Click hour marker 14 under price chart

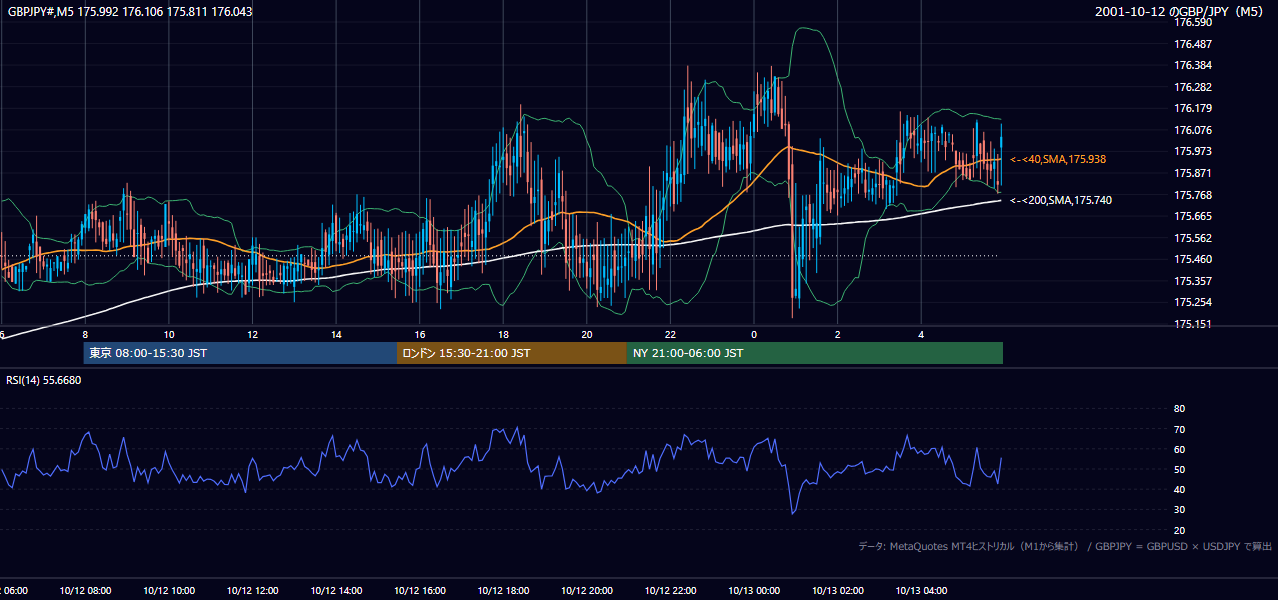[336, 334]
